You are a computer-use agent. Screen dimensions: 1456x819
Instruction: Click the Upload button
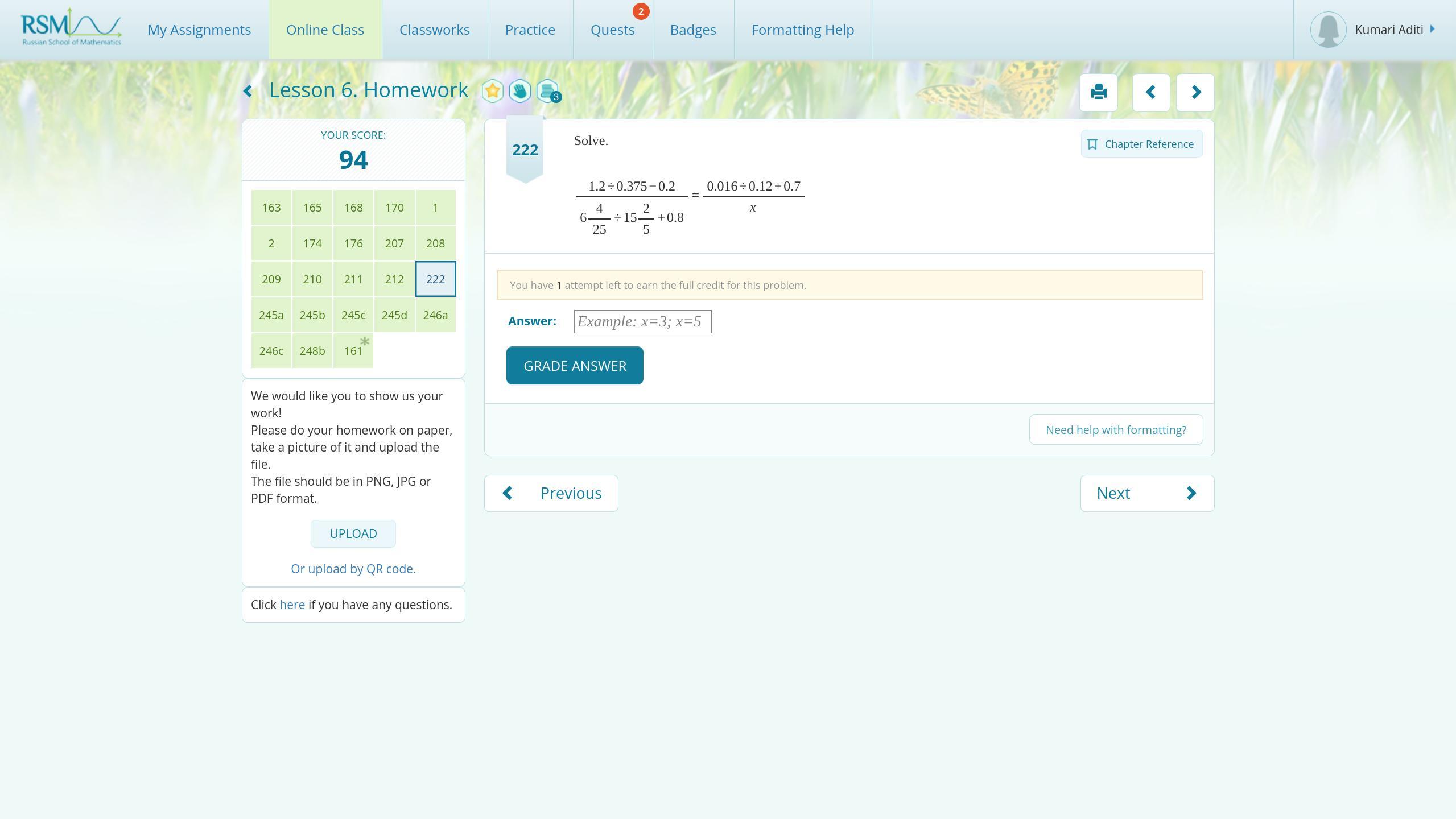pos(353,533)
